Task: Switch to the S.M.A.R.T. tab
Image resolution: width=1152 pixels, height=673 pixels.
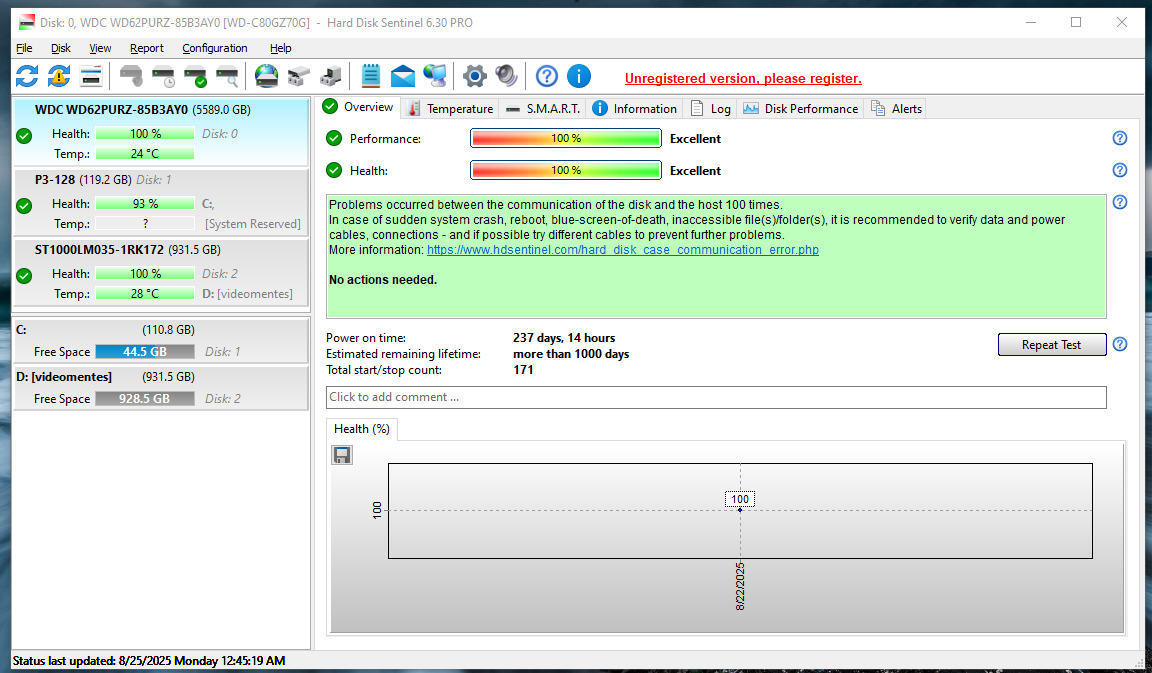Action: pyautogui.click(x=543, y=109)
